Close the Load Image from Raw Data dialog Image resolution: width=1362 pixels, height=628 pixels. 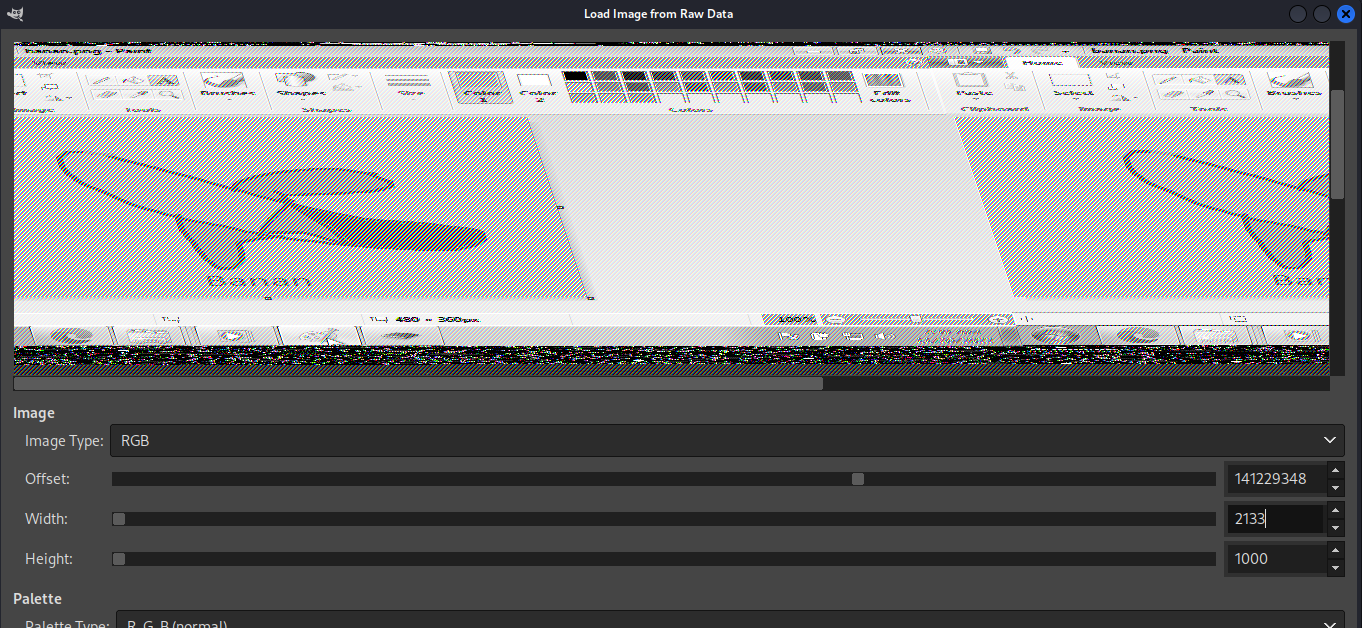1345,14
